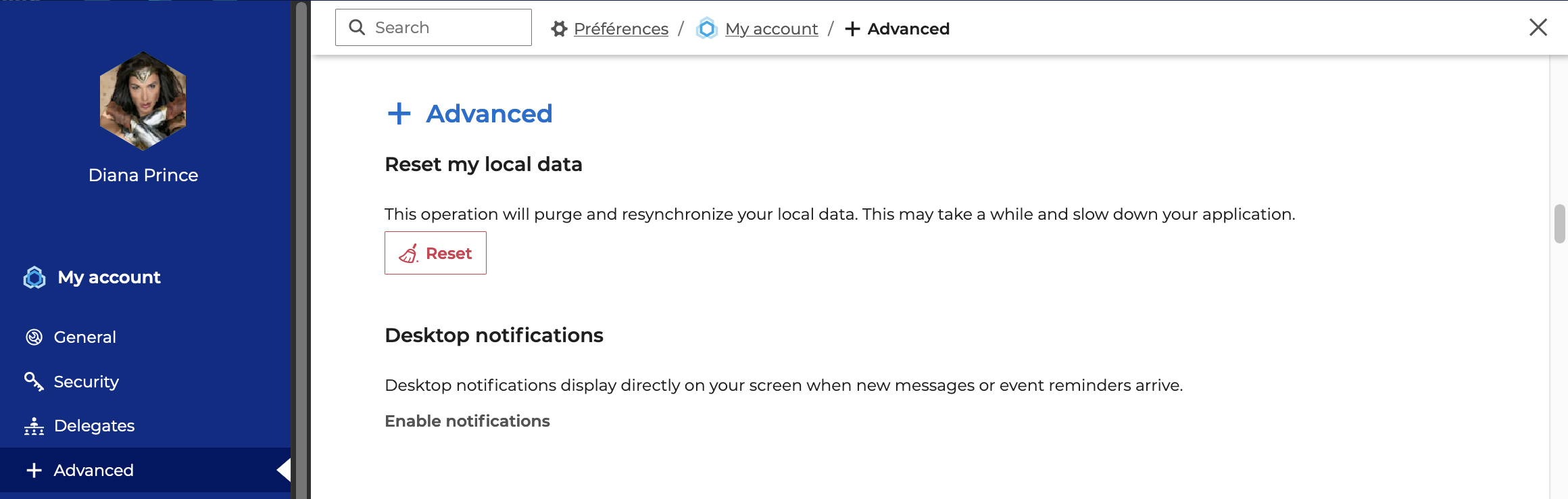The width and height of the screenshot is (1568, 499).
Task: Focus the Search input field
Action: pos(446,28)
